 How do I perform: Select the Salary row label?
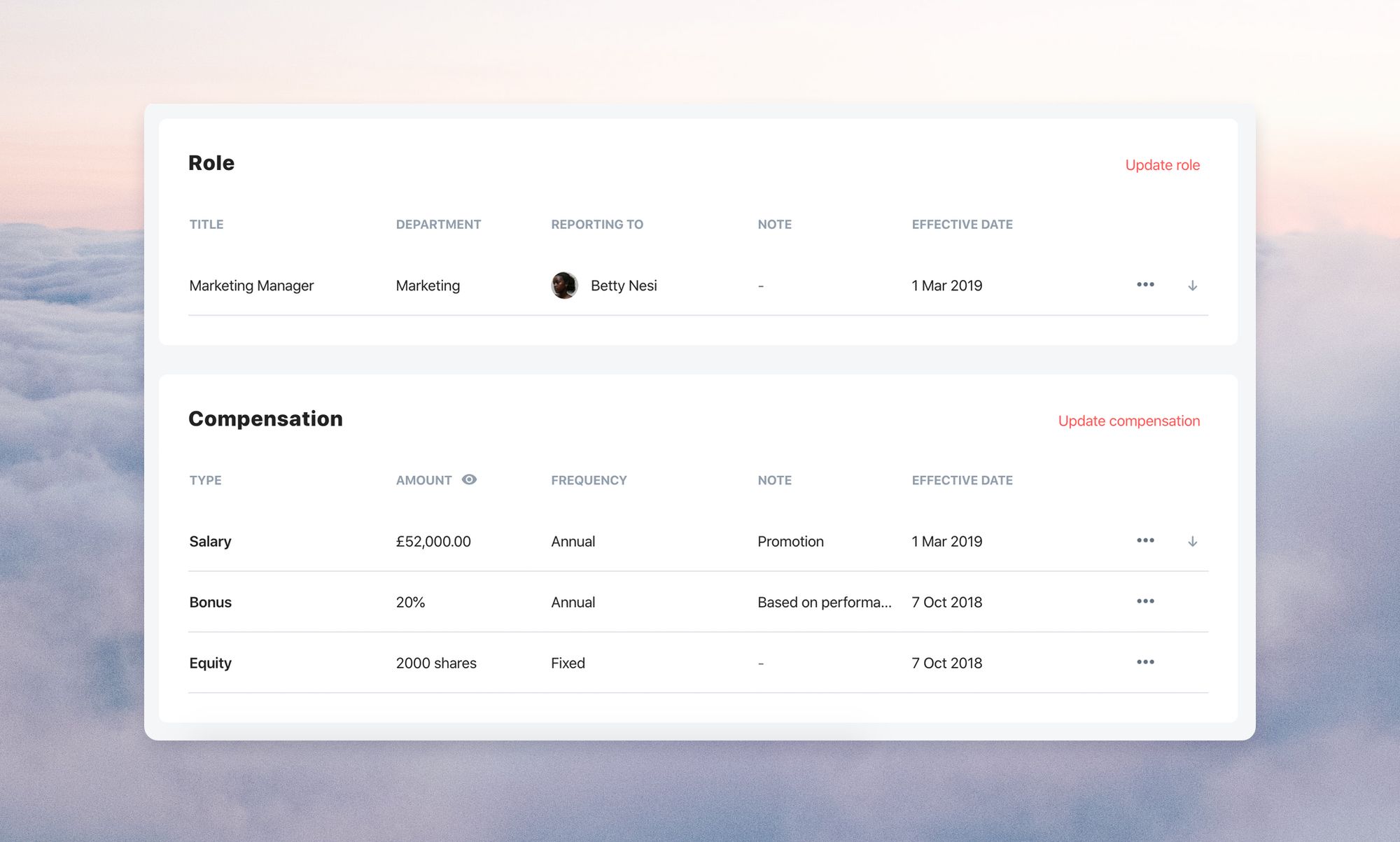[210, 542]
